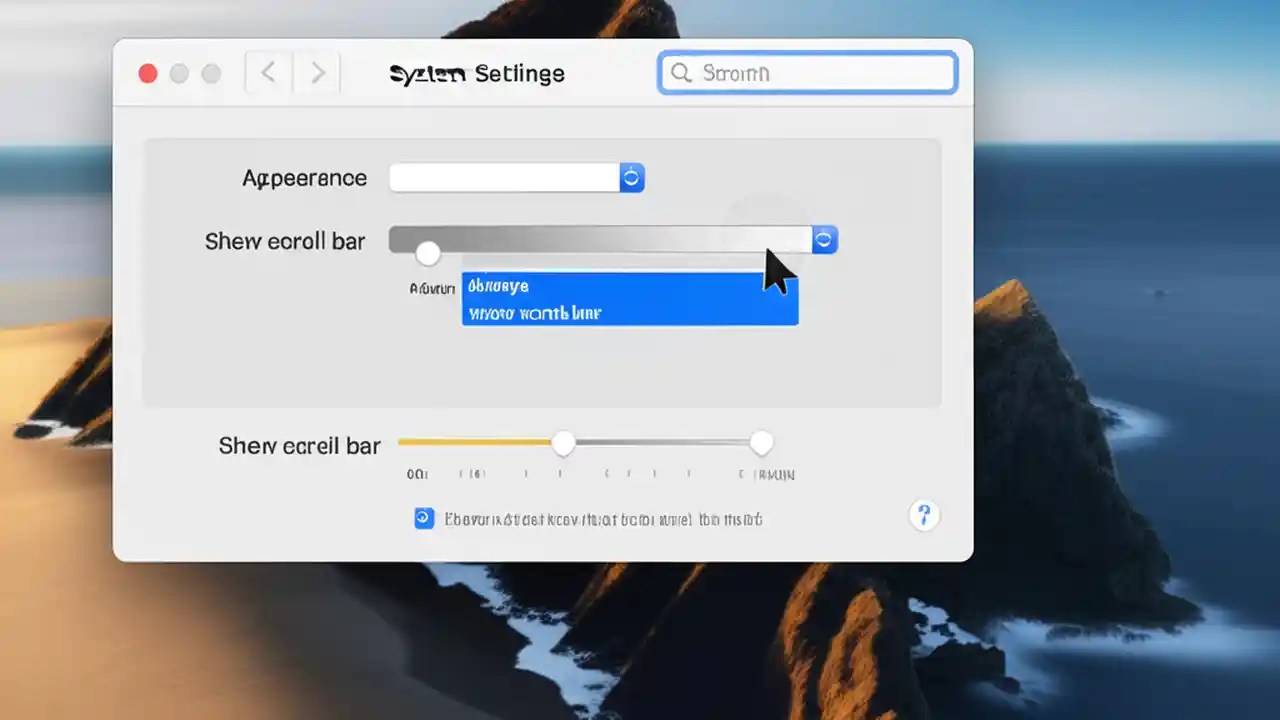Select the forward navigation arrow
The width and height of the screenshot is (1280, 720).
(317, 72)
